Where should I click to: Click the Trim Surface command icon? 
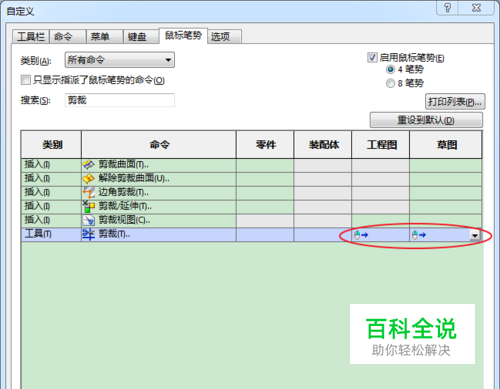pyautogui.click(x=88, y=165)
